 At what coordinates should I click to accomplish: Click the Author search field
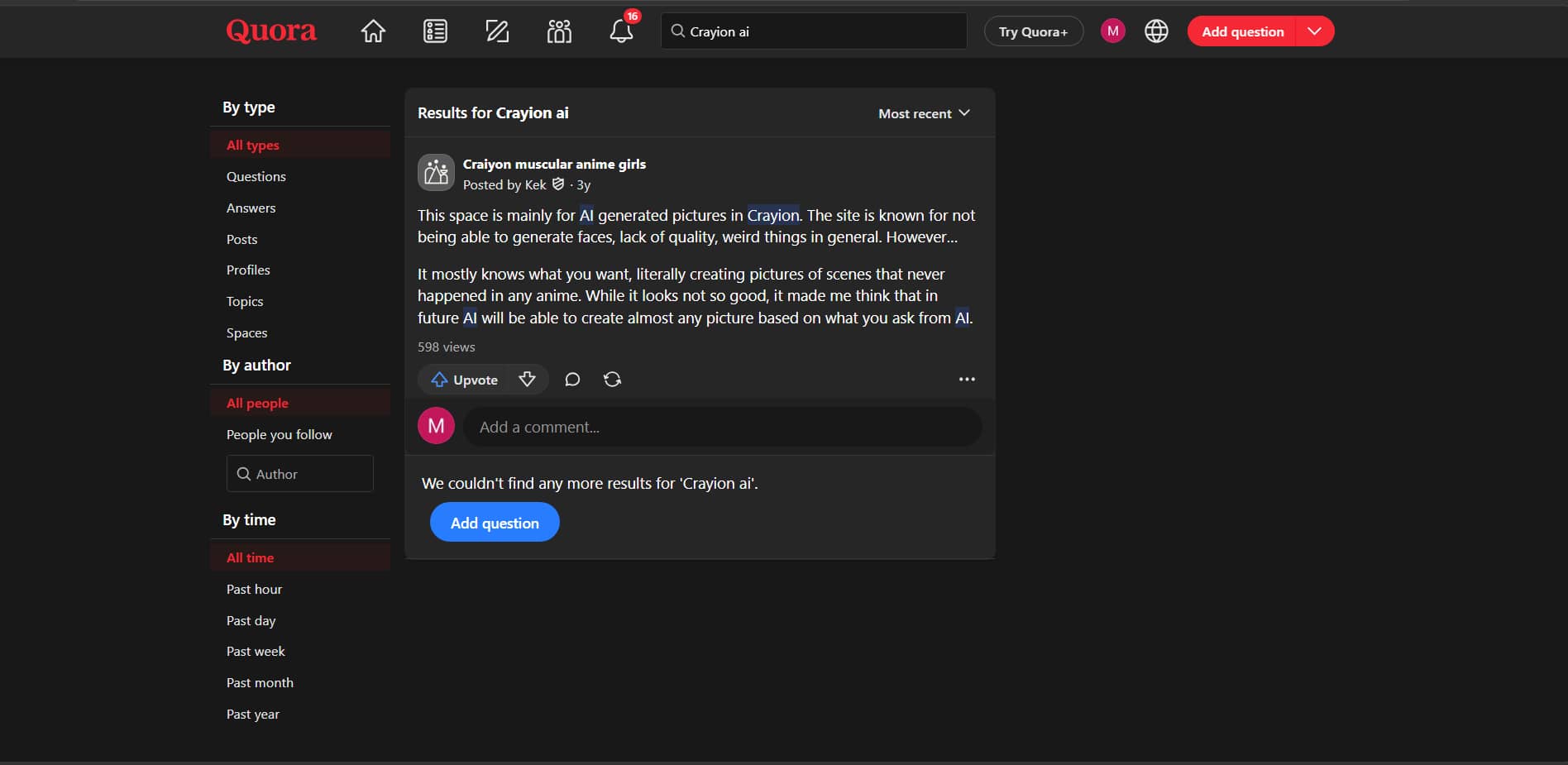[299, 474]
